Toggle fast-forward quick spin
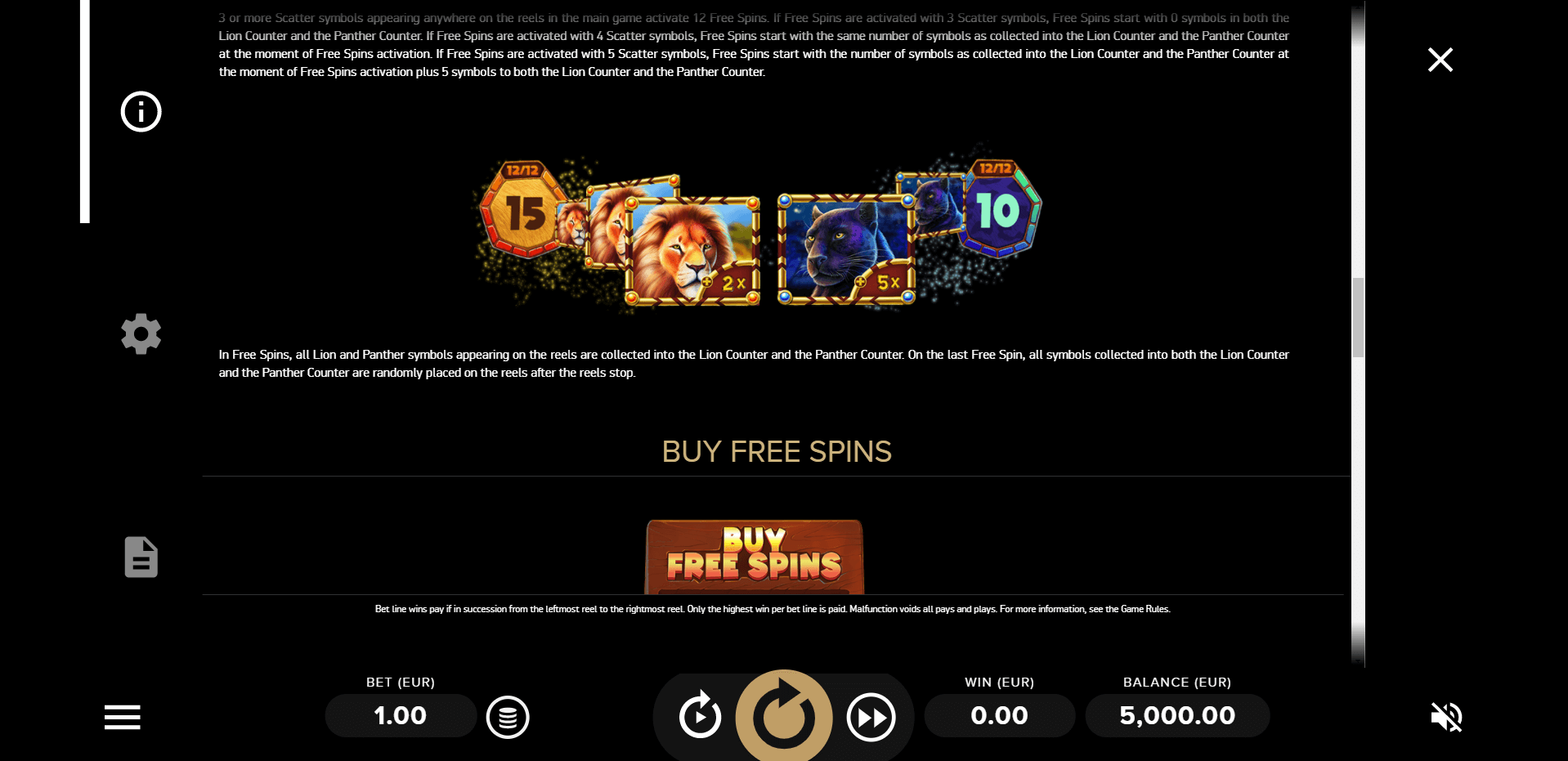This screenshot has height=761, width=1568. (871, 717)
